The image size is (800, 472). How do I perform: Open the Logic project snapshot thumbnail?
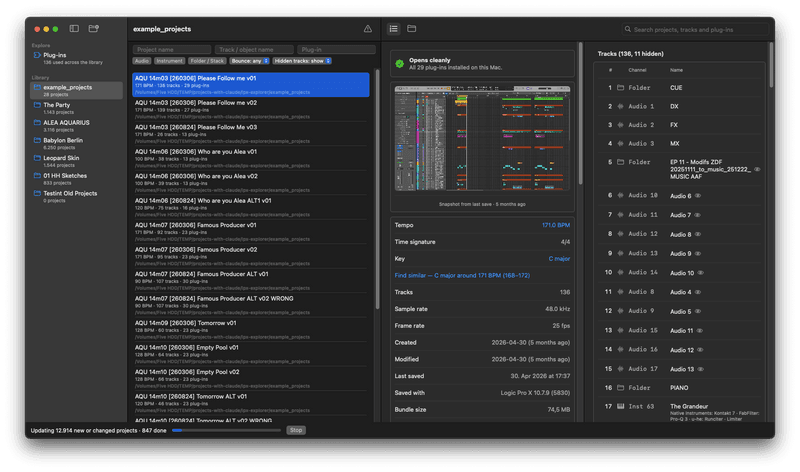(x=482, y=138)
